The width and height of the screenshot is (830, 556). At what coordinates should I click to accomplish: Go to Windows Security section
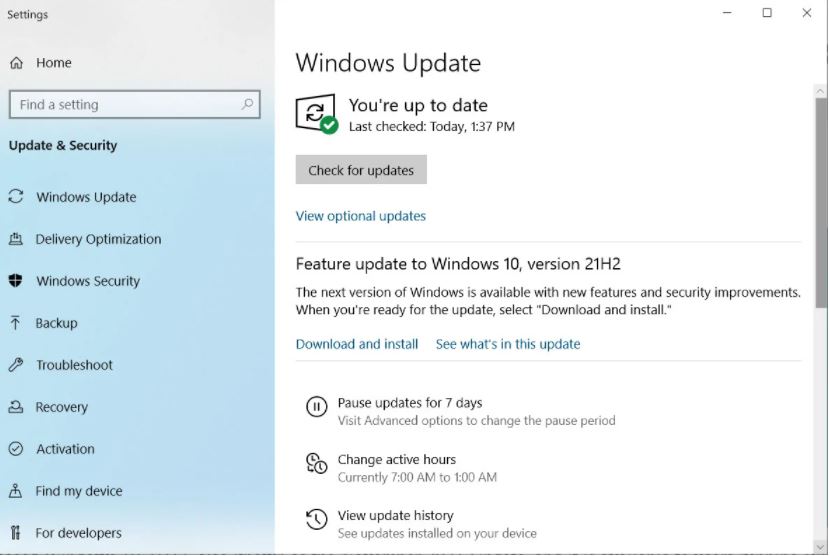(88, 281)
